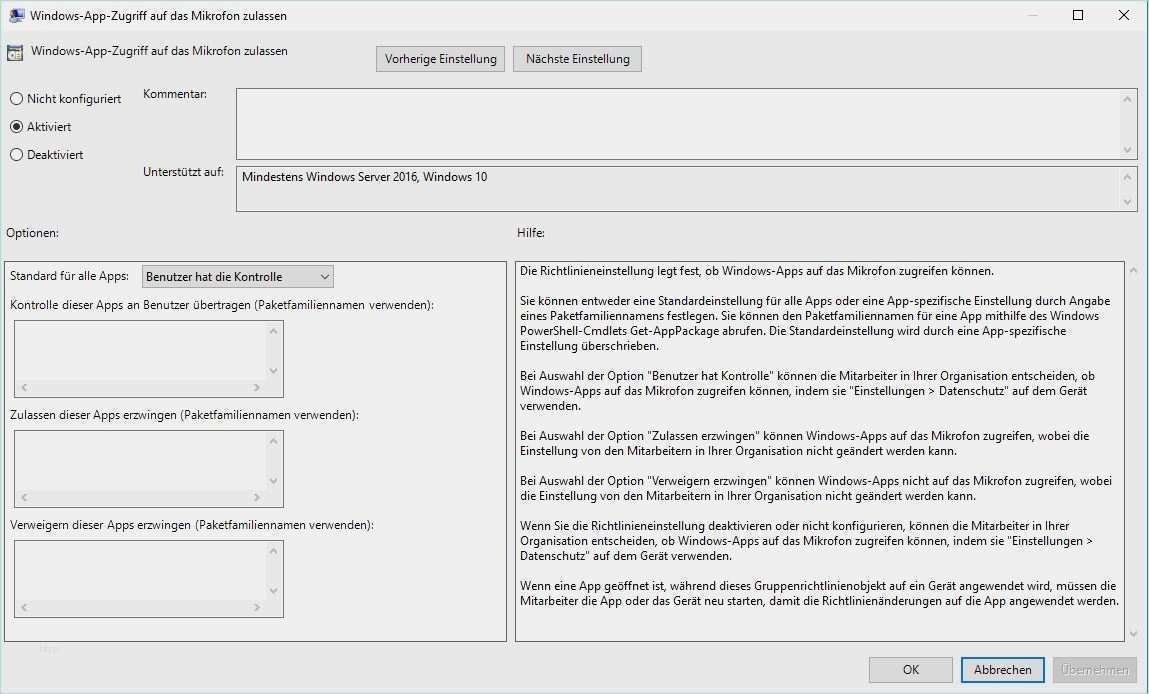Select the Nicht konfiguriert radio button

tap(16, 99)
